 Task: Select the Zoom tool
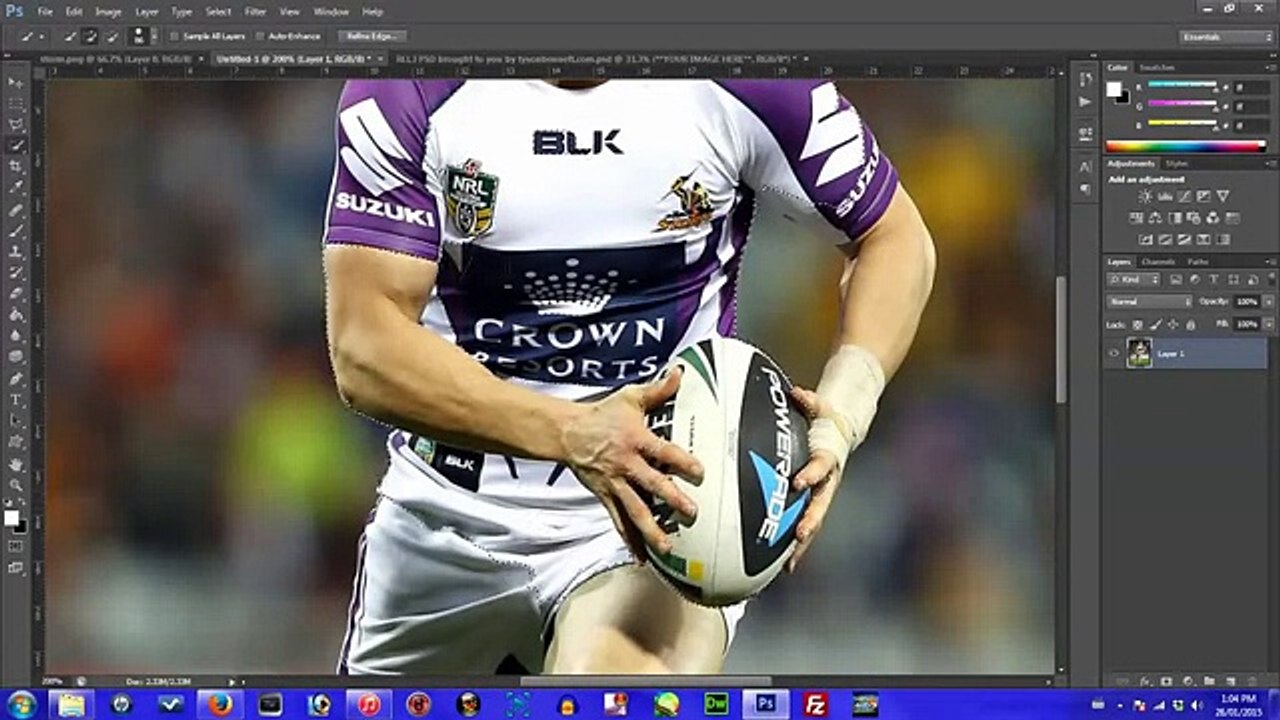16,485
